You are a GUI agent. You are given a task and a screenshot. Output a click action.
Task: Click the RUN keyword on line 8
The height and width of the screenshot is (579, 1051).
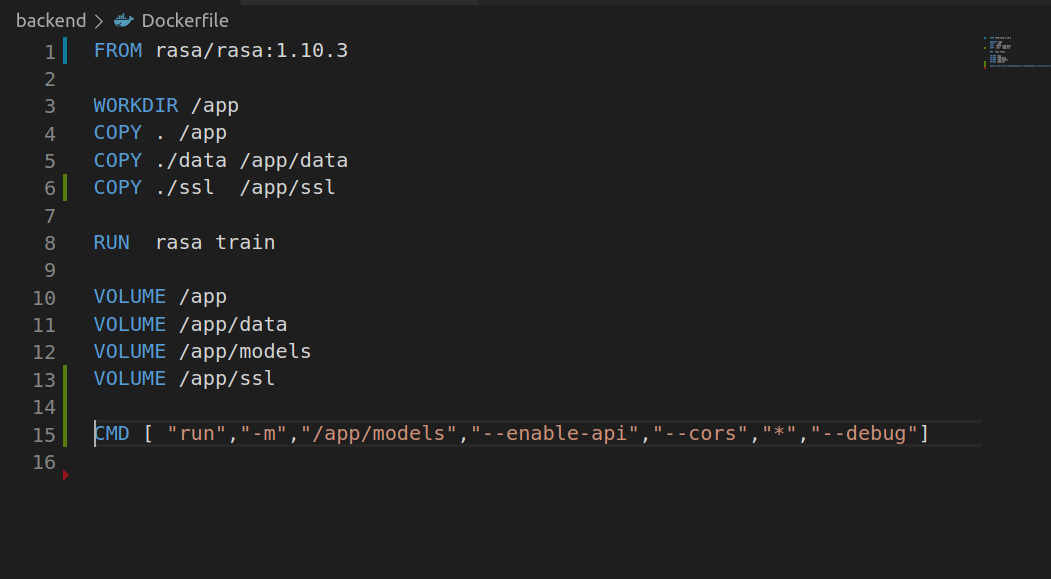click(112, 242)
